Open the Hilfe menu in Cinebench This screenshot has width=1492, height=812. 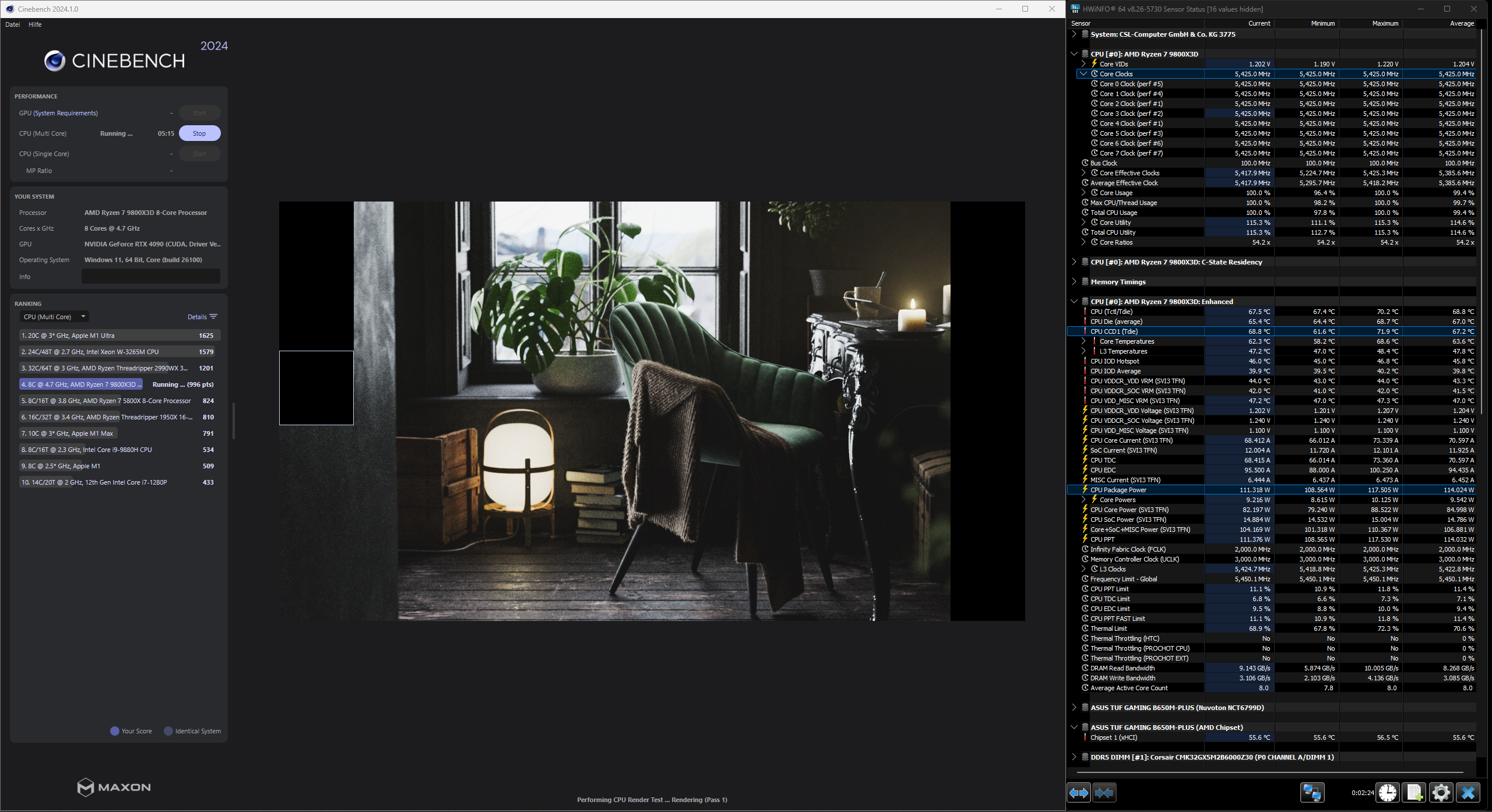click(35, 24)
